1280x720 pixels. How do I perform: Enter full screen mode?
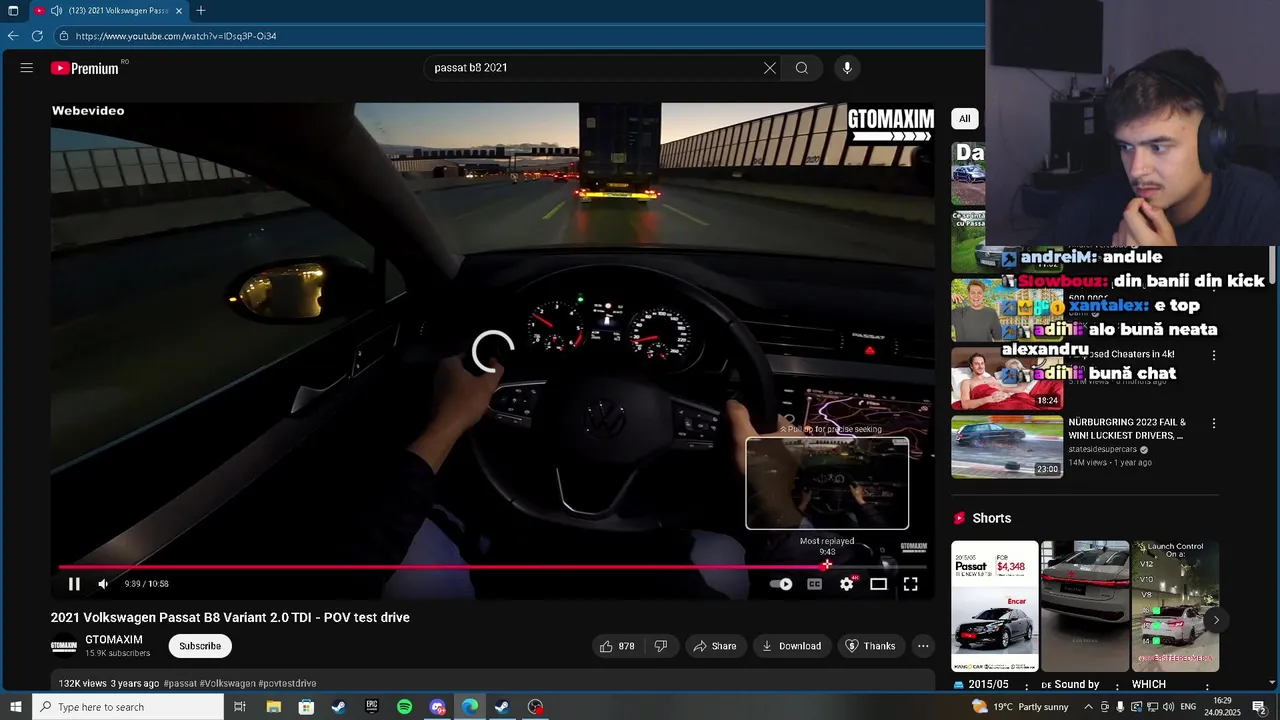pos(911,584)
